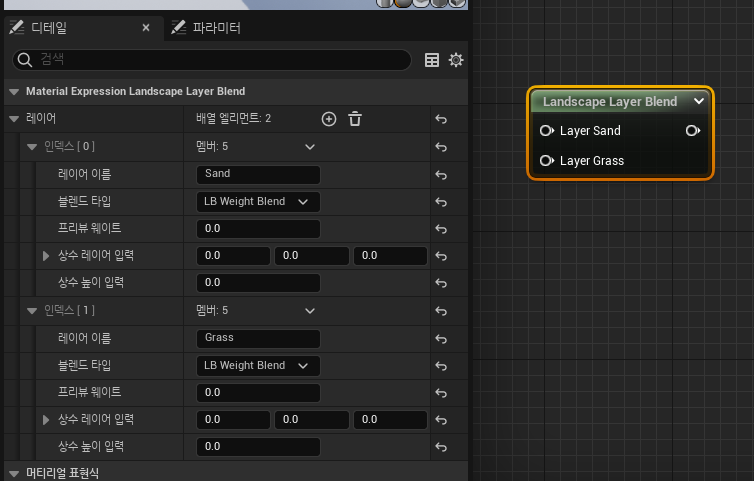
Task: Add a new layer array element
Action: pos(329,119)
